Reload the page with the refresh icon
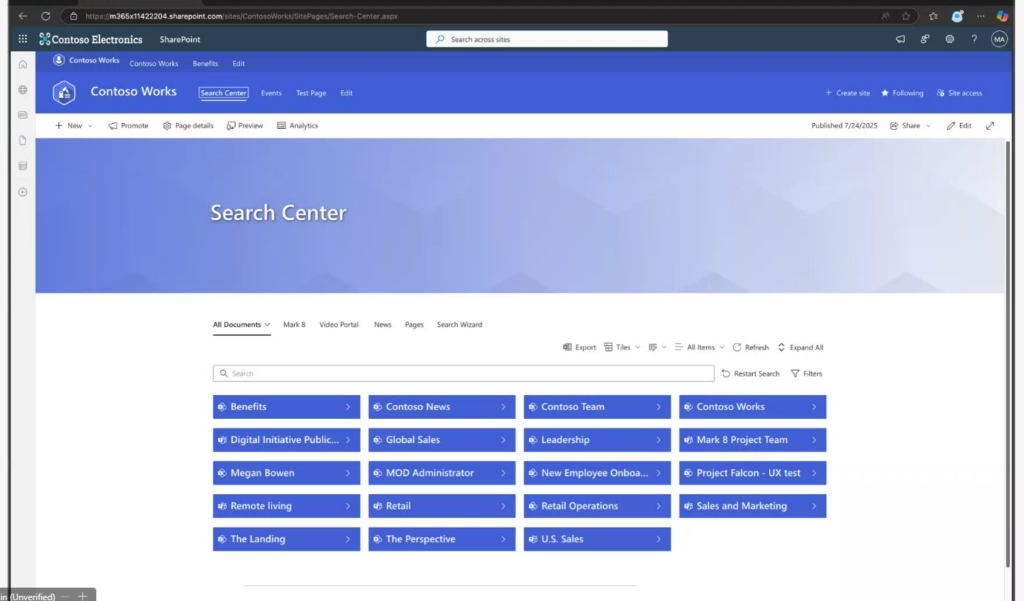Image resolution: width=1024 pixels, height=601 pixels. 45,16
